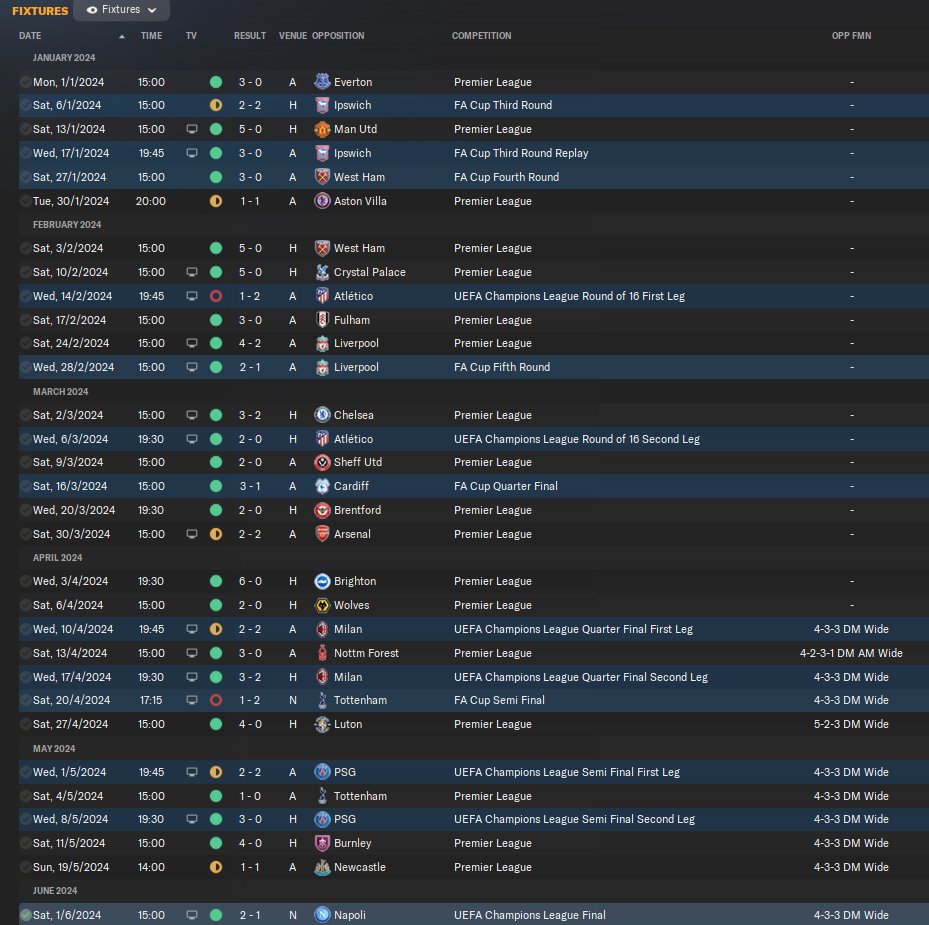The width and height of the screenshot is (929, 925).
Task: Click the Wolves club badge
Action: tap(322, 605)
